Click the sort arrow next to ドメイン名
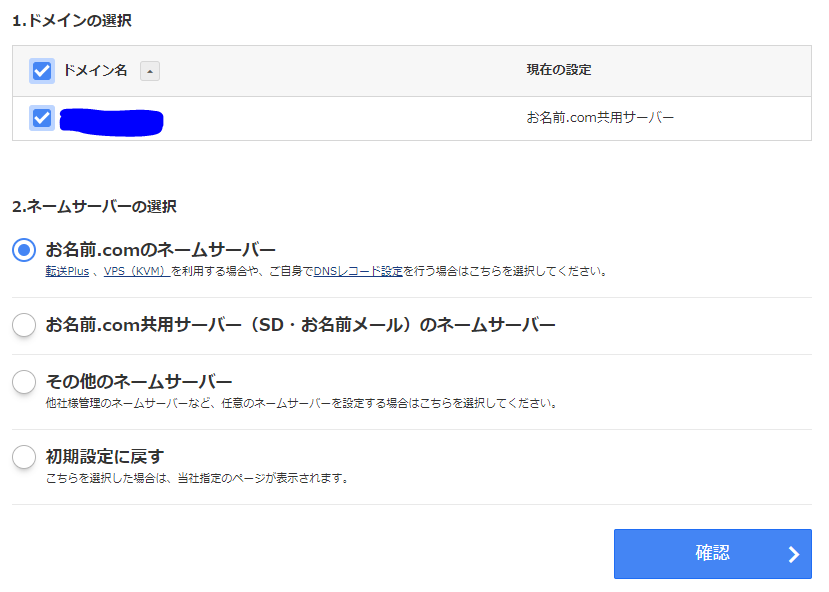This screenshot has width=829, height=592. (149, 71)
